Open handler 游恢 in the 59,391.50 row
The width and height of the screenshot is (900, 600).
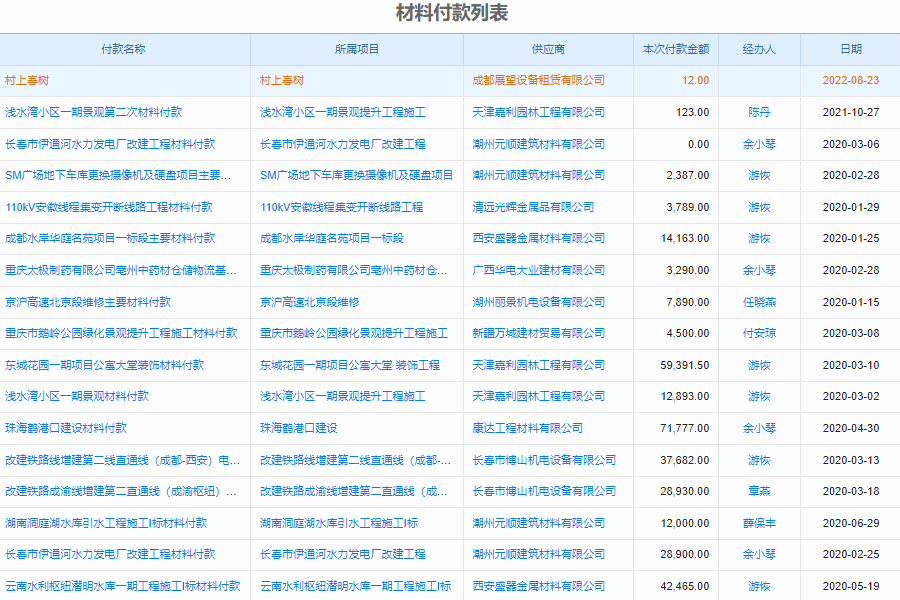[759, 365]
